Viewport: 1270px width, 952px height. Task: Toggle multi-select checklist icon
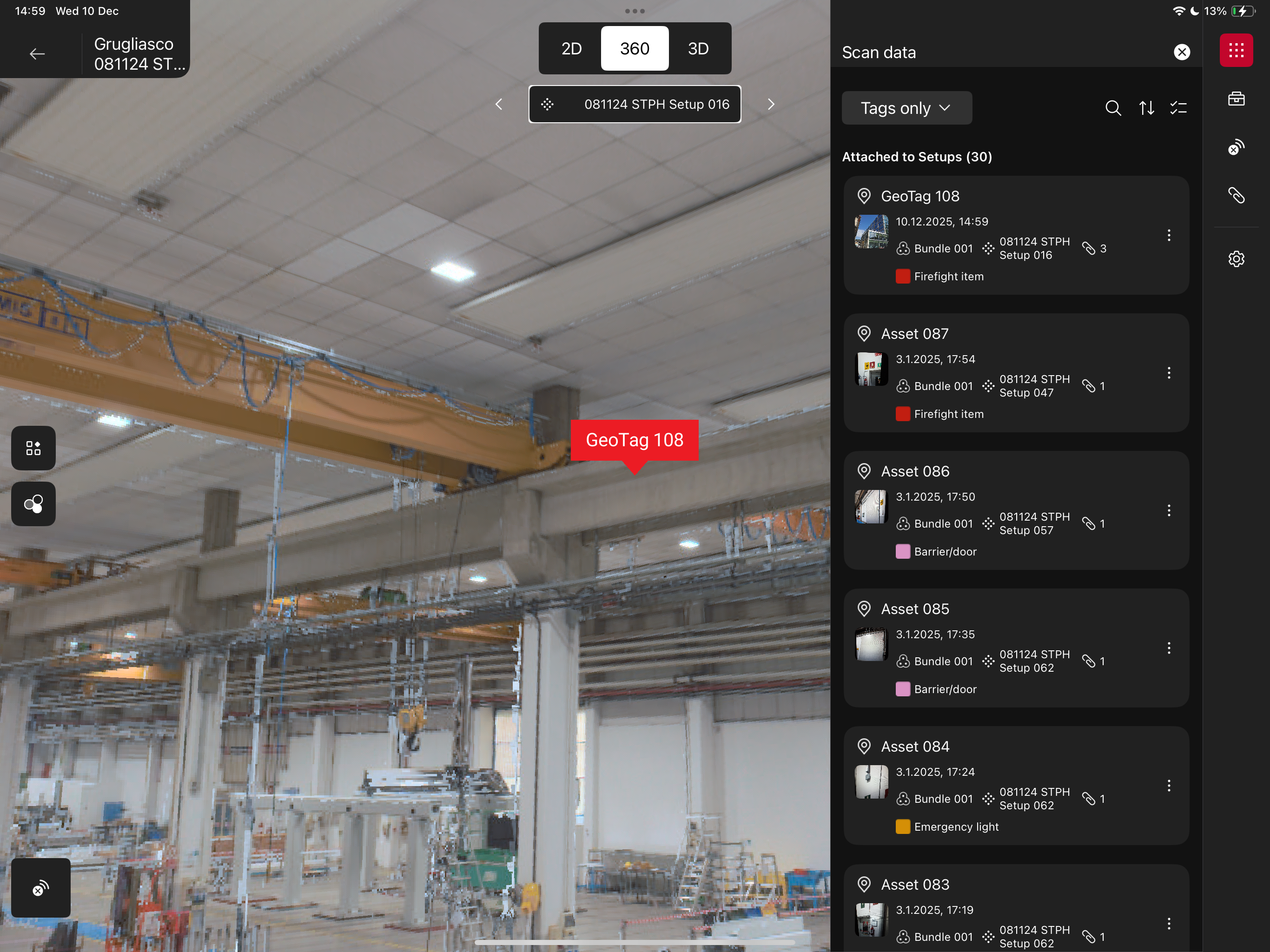click(1178, 108)
